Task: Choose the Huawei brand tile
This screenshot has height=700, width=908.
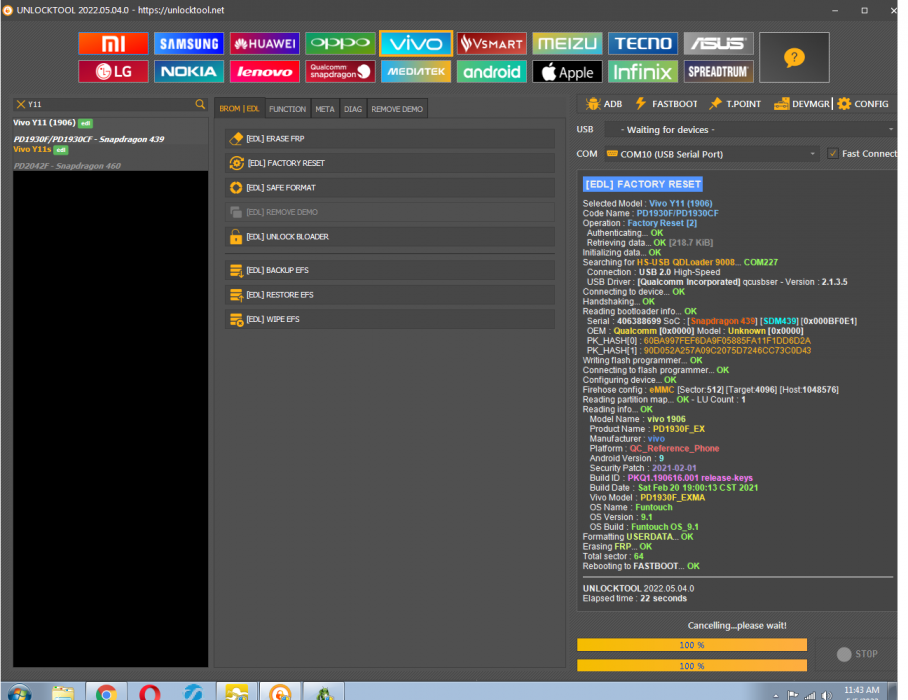Action: click(x=265, y=43)
